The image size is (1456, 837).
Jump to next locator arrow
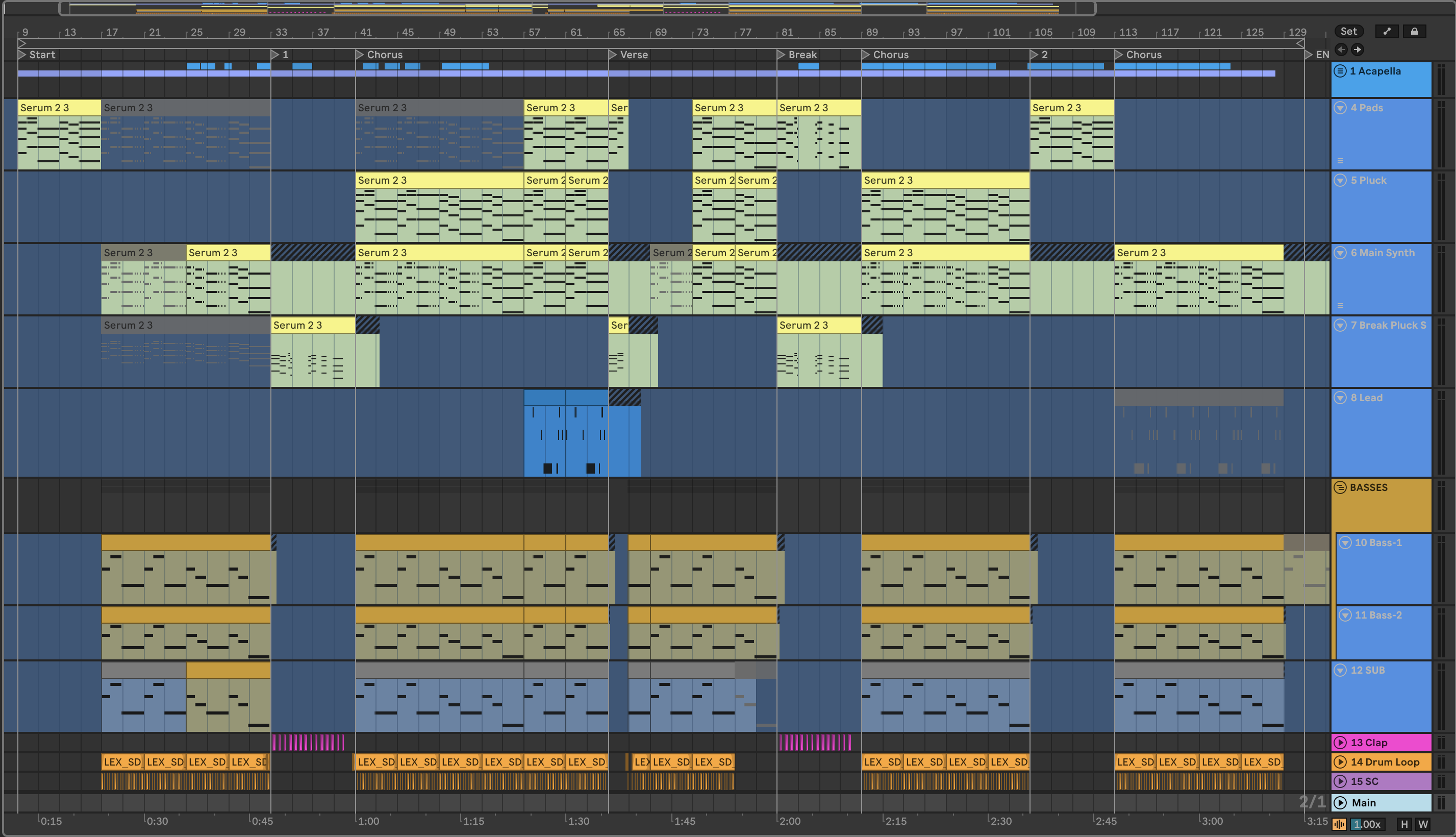(1357, 50)
